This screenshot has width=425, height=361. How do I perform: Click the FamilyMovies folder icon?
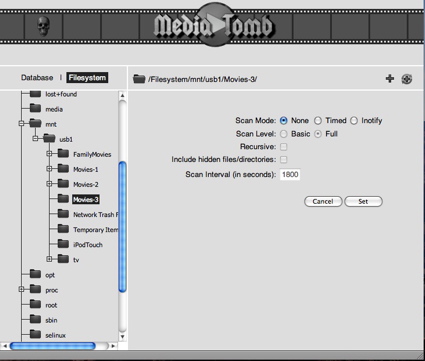(63, 153)
